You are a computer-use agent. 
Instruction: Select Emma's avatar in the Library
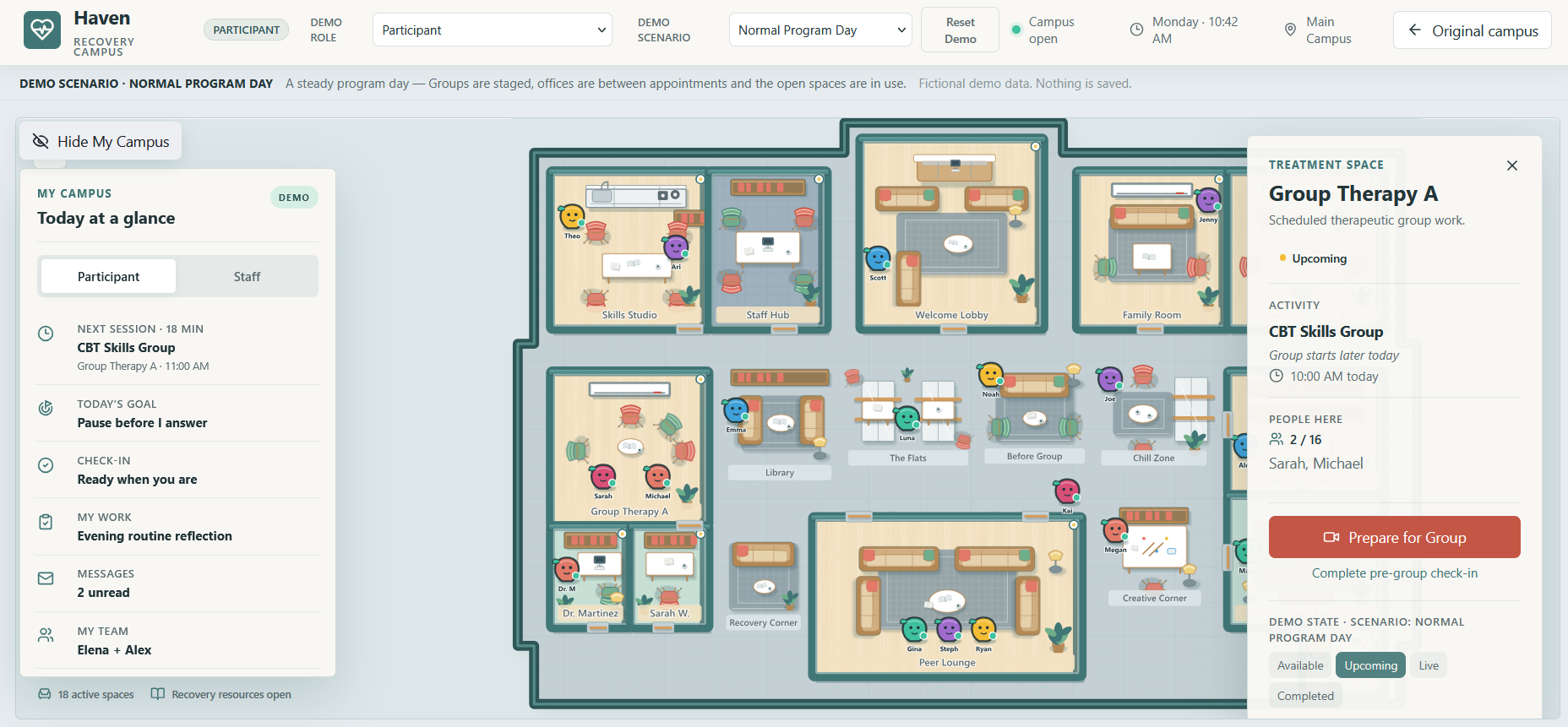[x=736, y=411]
